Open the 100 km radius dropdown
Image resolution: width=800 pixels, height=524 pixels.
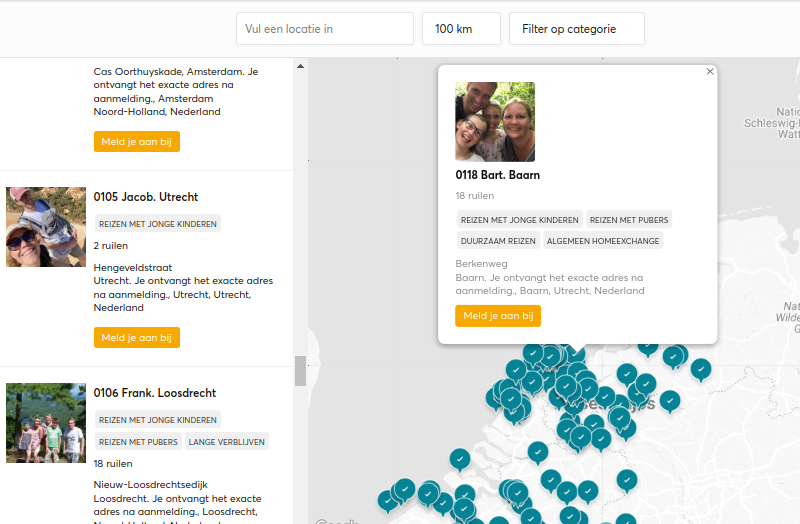click(461, 29)
